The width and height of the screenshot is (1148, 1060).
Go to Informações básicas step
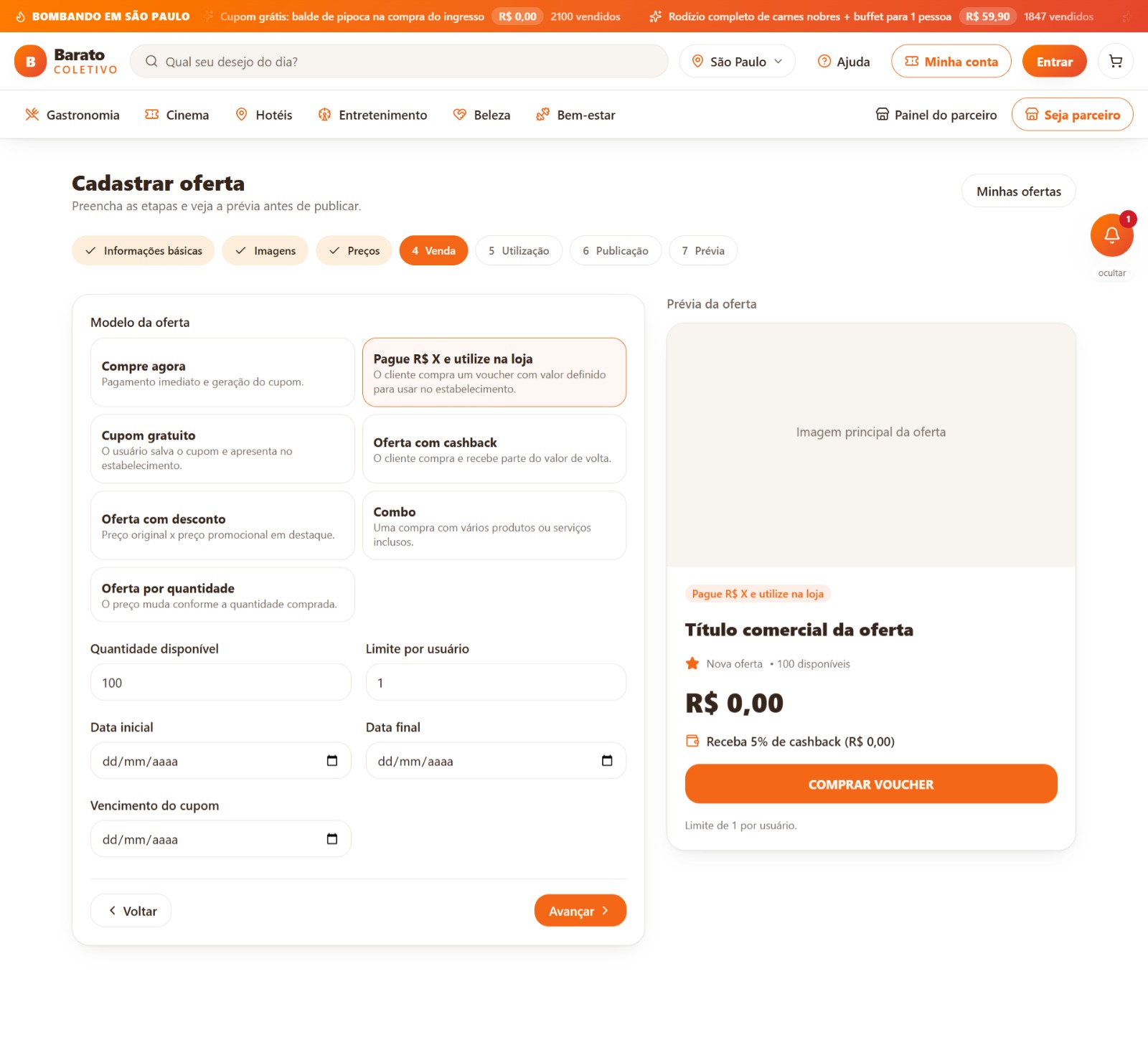pyautogui.click(x=143, y=250)
